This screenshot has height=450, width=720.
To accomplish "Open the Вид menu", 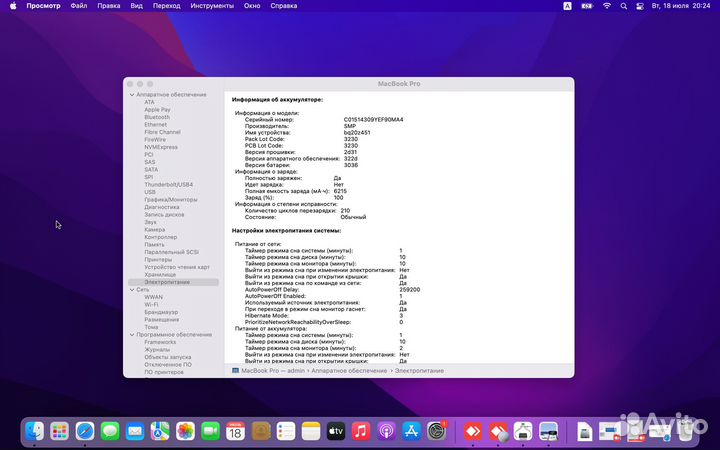I will coord(136,6).
